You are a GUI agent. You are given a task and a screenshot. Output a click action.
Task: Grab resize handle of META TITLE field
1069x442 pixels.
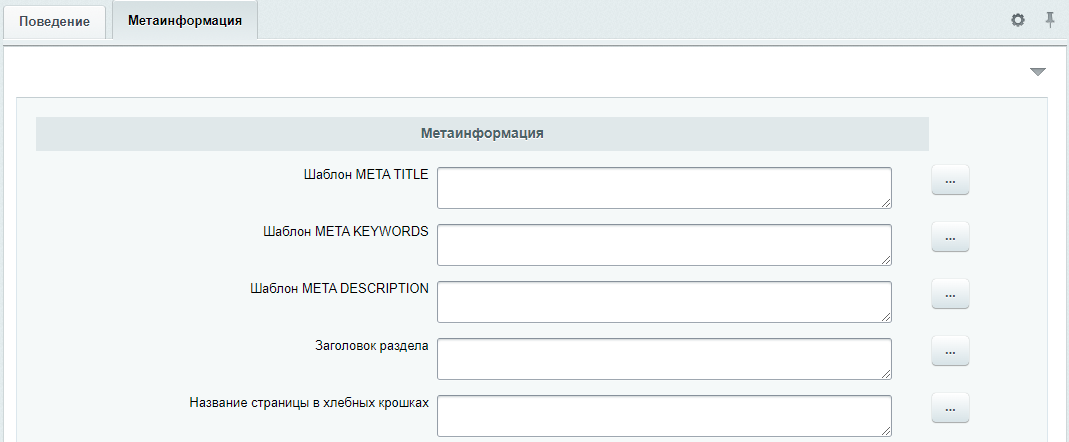point(887,203)
